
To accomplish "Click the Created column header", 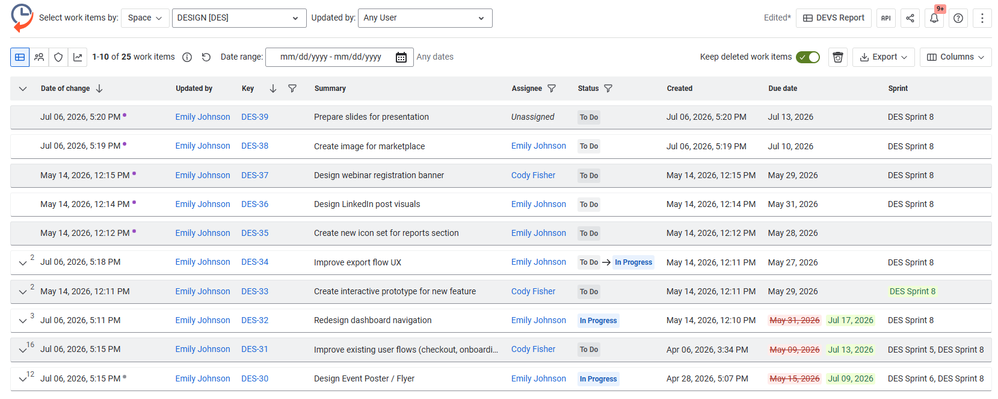I will (679, 88).
